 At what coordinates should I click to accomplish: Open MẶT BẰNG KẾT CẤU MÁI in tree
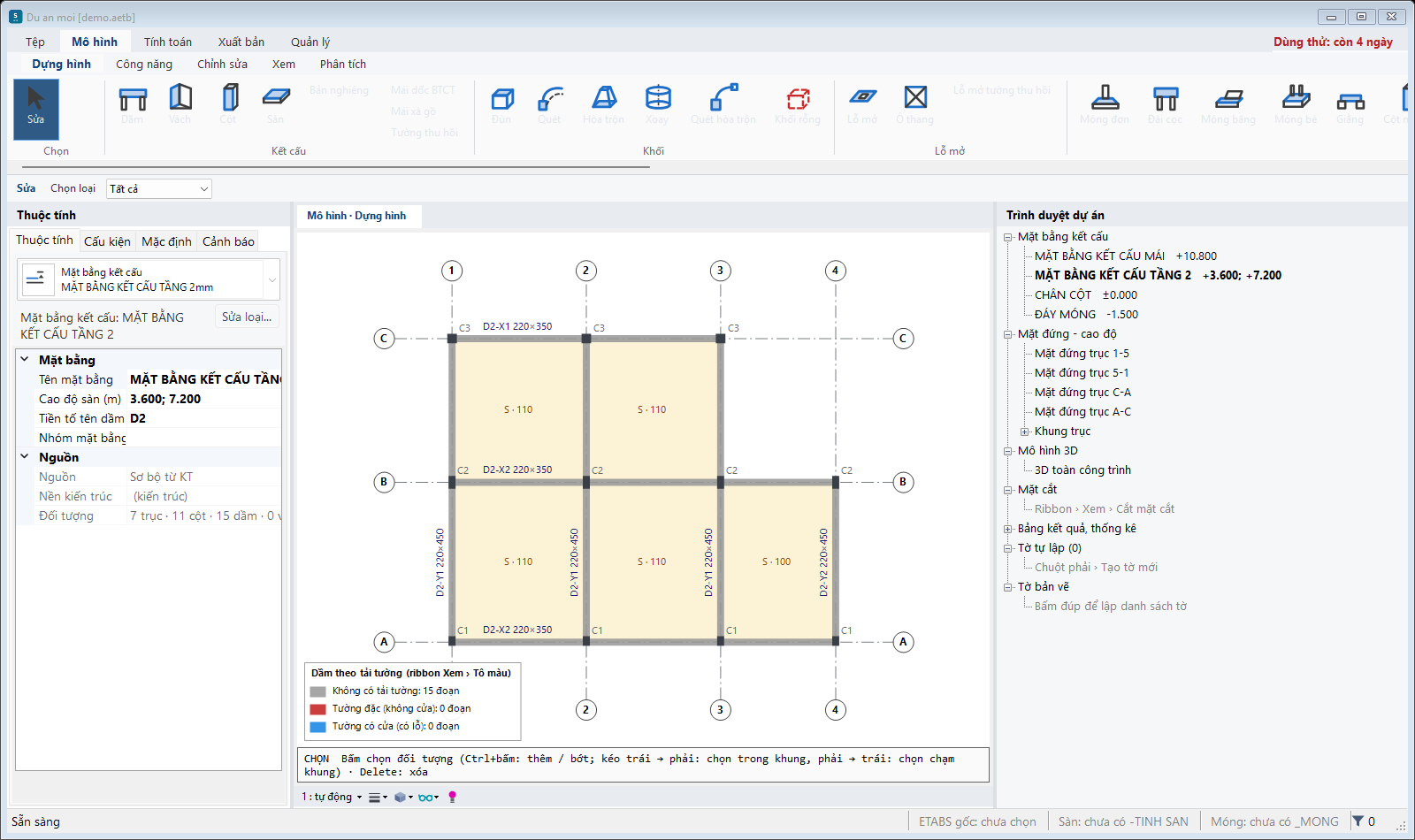click(1126, 256)
